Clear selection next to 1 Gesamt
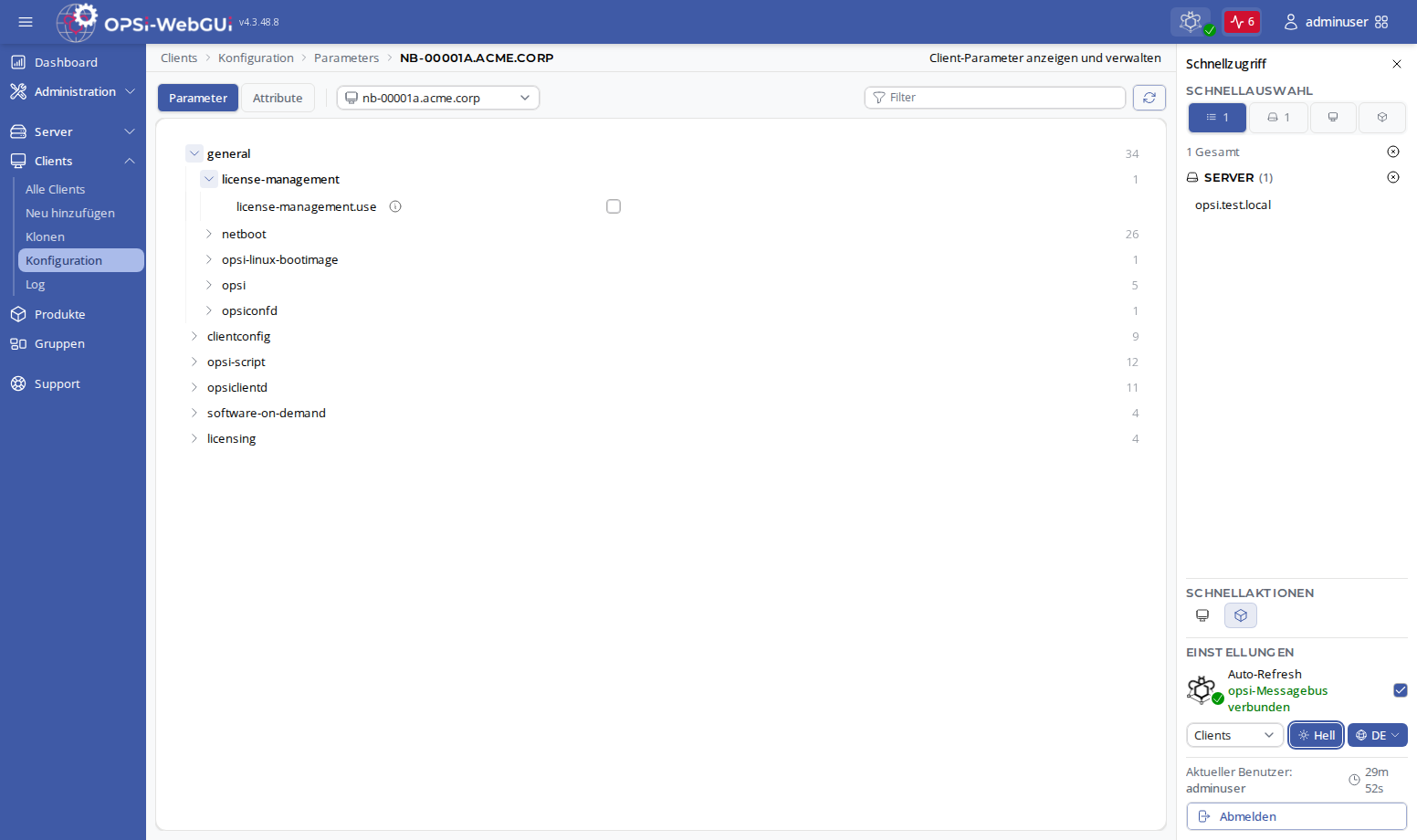The width and height of the screenshot is (1417, 840). (1393, 152)
